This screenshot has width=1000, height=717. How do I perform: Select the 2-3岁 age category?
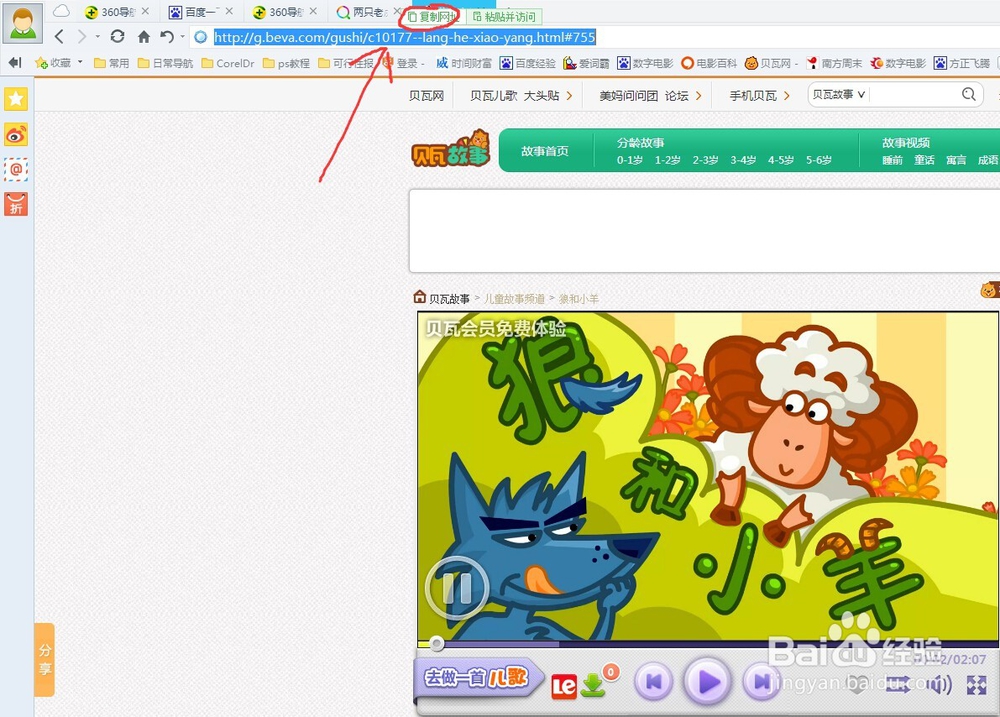coord(705,160)
